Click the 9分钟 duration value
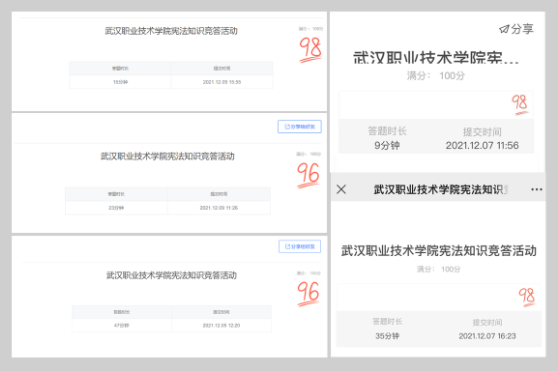 (x=387, y=145)
